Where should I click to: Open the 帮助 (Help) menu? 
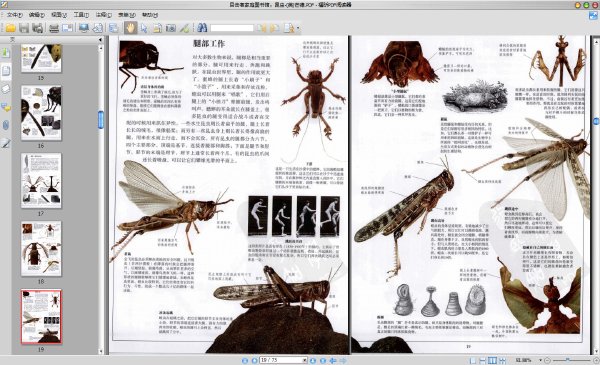[x=150, y=15]
